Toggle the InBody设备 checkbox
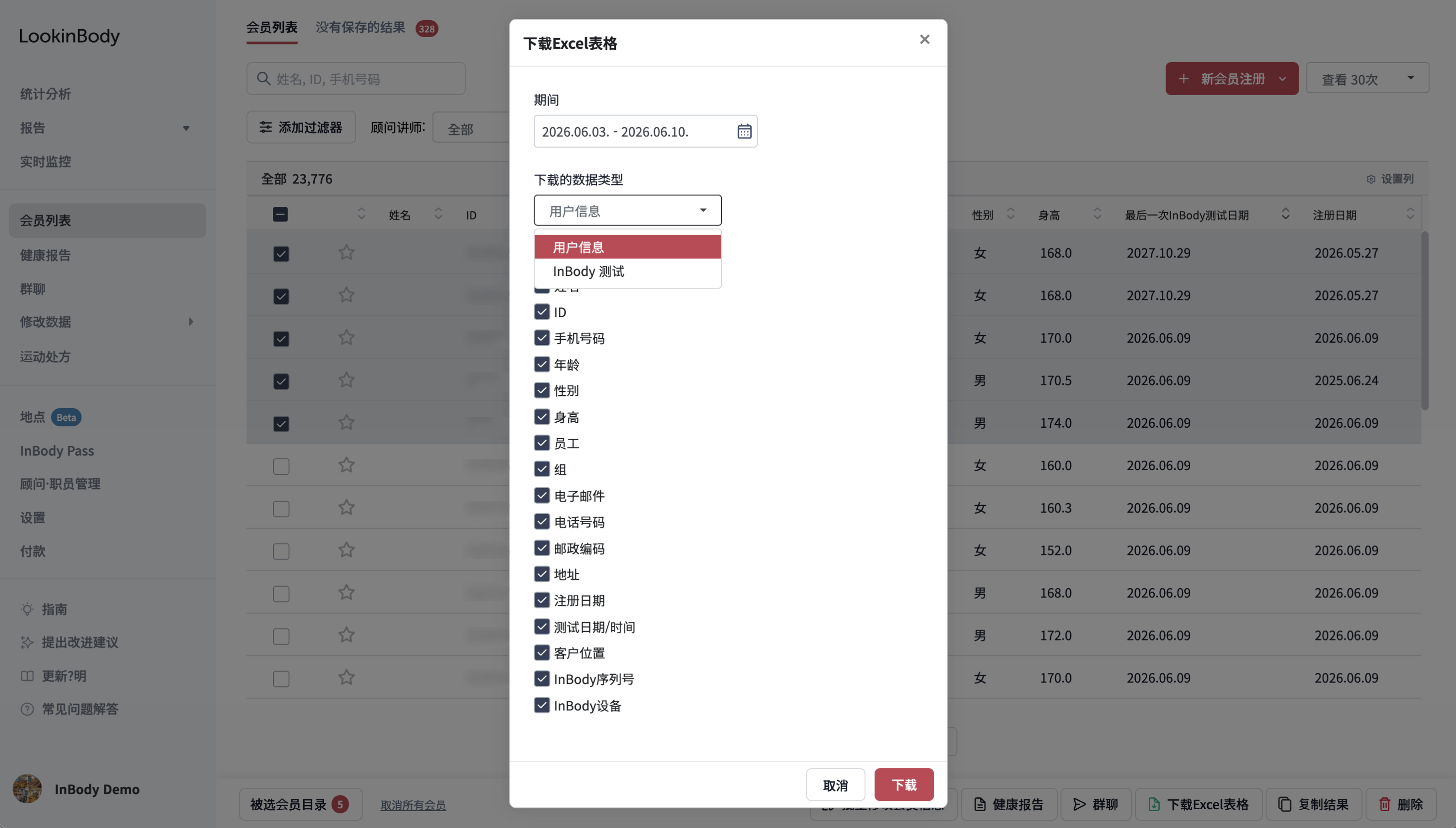 (x=541, y=705)
